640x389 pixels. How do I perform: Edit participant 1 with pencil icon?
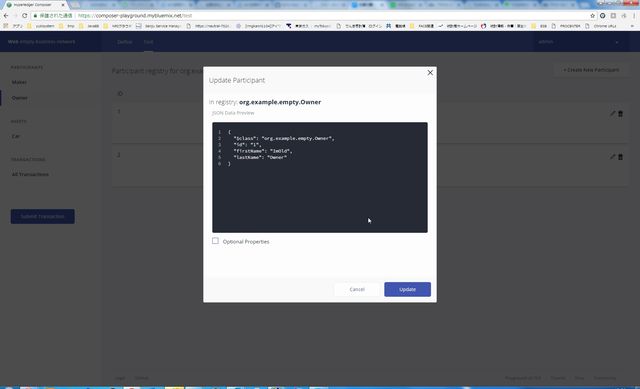pyautogui.click(x=612, y=113)
